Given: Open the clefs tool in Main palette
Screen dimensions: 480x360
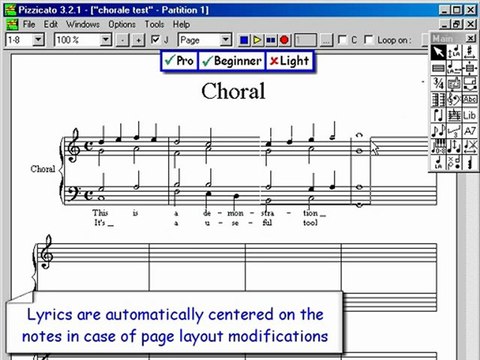Looking at the screenshot, I should coord(454,99).
